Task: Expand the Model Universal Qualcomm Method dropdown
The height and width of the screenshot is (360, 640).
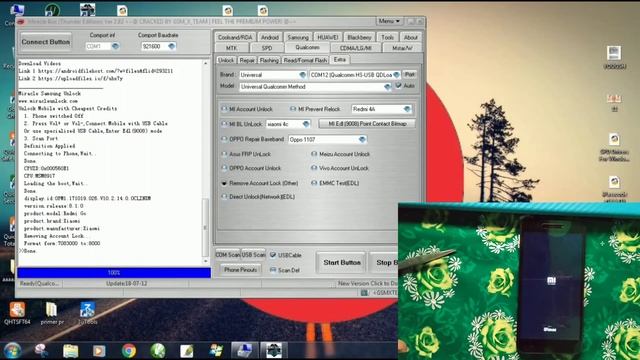Action: click(x=387, y=87)
